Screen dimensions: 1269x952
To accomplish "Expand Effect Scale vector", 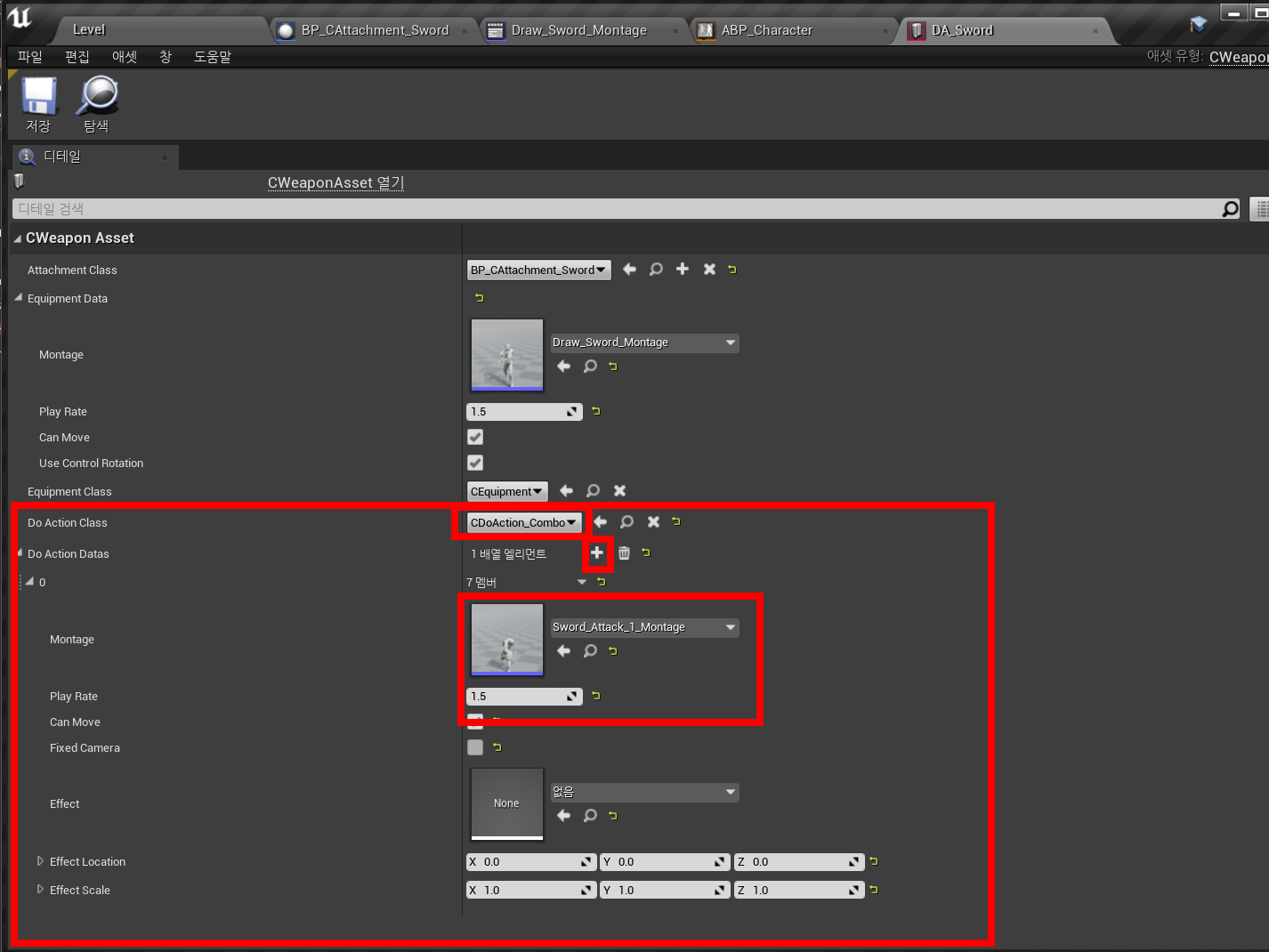I will click(40, 890).
